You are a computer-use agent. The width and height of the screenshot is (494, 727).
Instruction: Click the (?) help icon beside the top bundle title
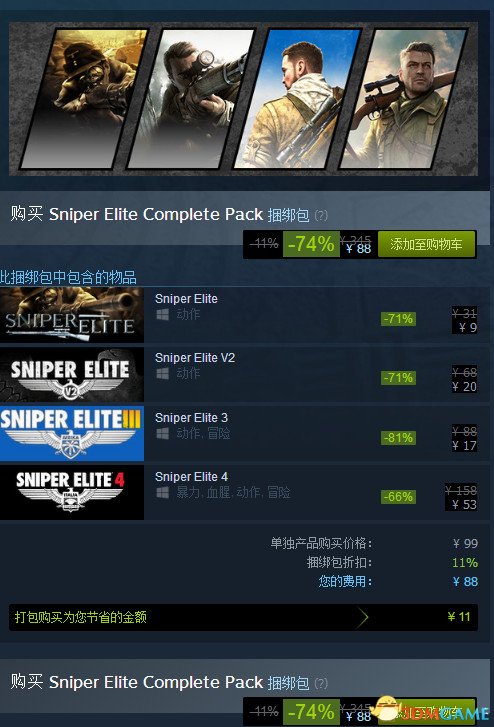click(321, 216)
